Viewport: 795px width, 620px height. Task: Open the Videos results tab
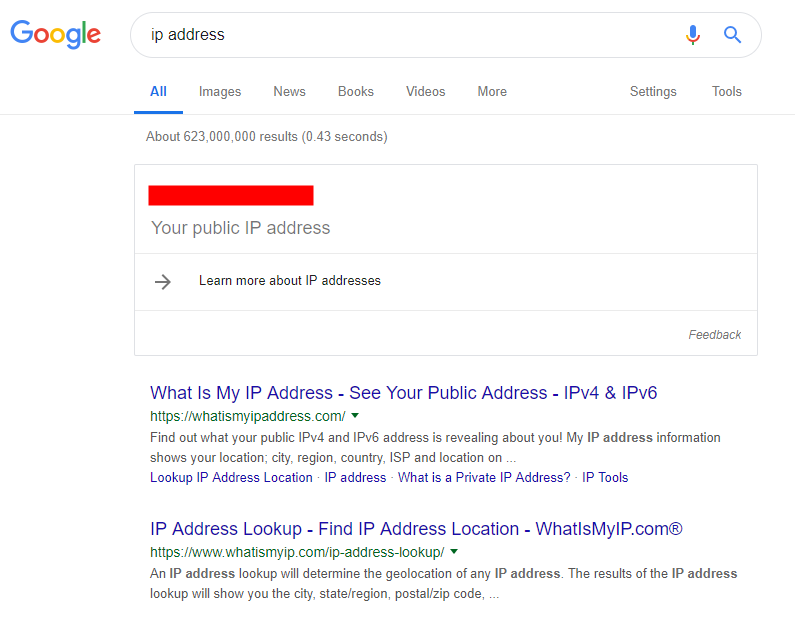click(425, 92)
